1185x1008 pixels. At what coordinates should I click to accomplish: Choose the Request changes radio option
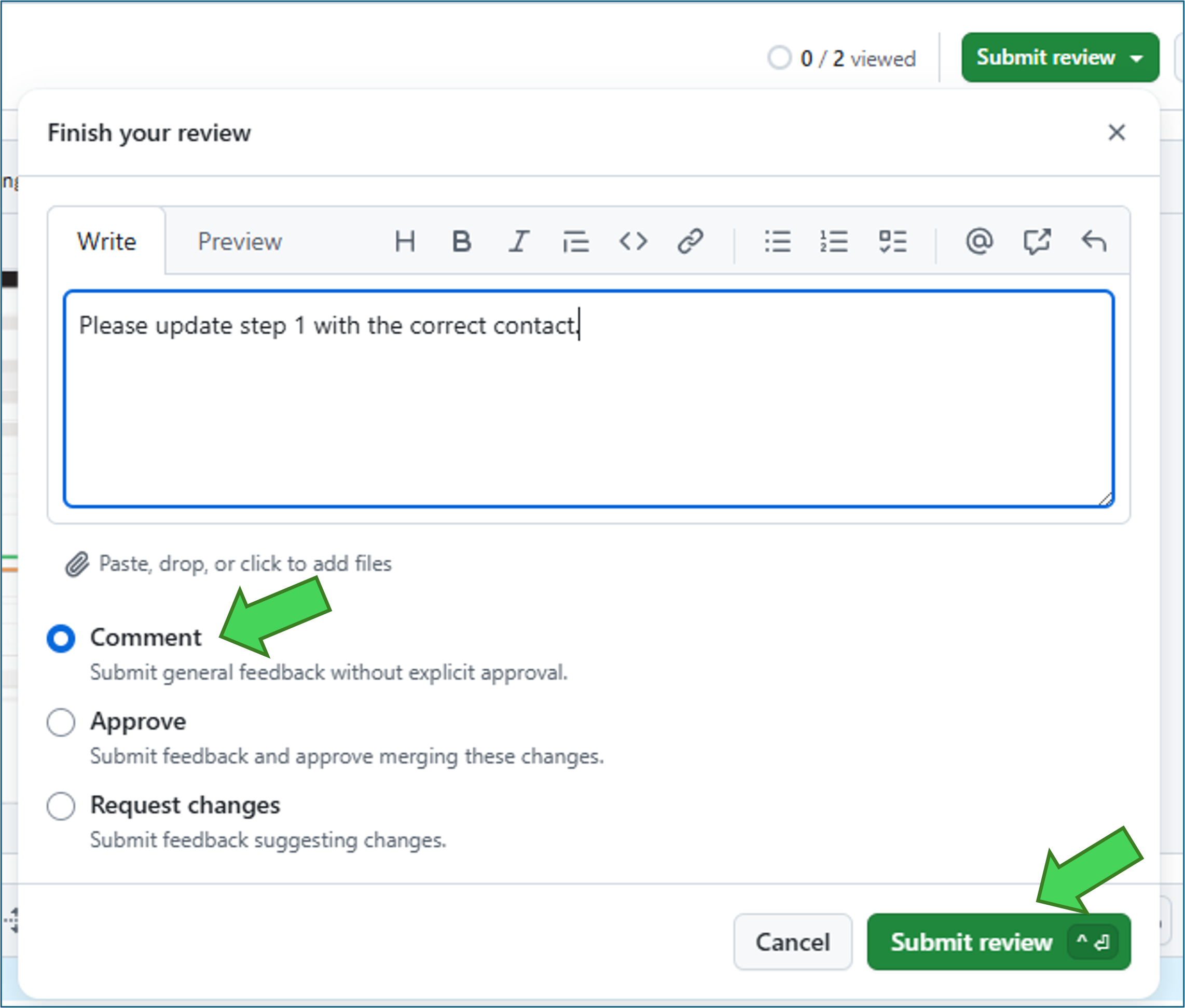(x=61, y=806)
